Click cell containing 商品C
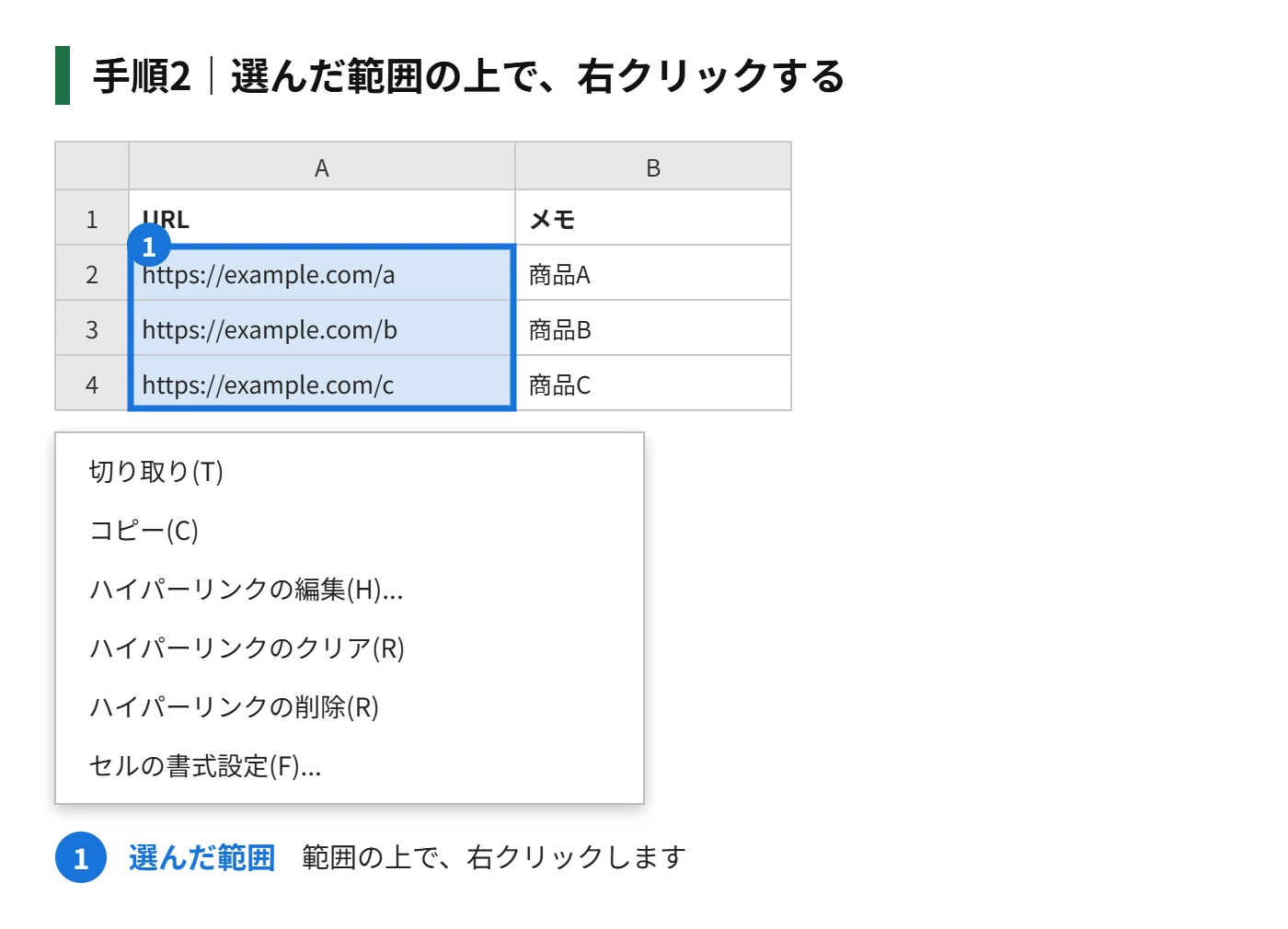Viewport: 1288px width, 929px height. tap(653, 384)
